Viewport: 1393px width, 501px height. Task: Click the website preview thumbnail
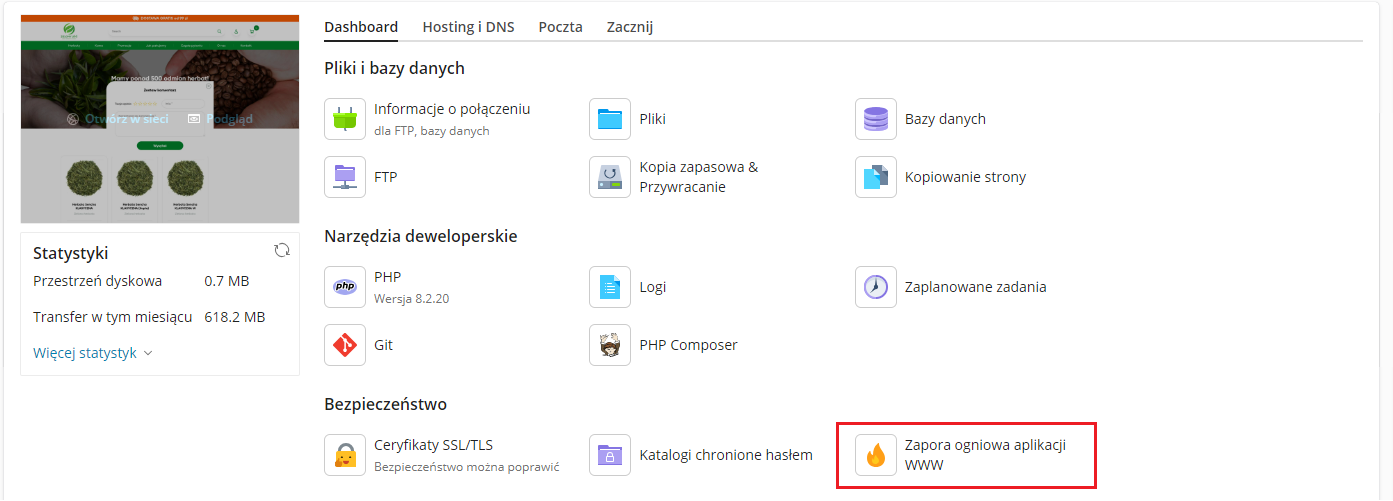tap(160, 119)
